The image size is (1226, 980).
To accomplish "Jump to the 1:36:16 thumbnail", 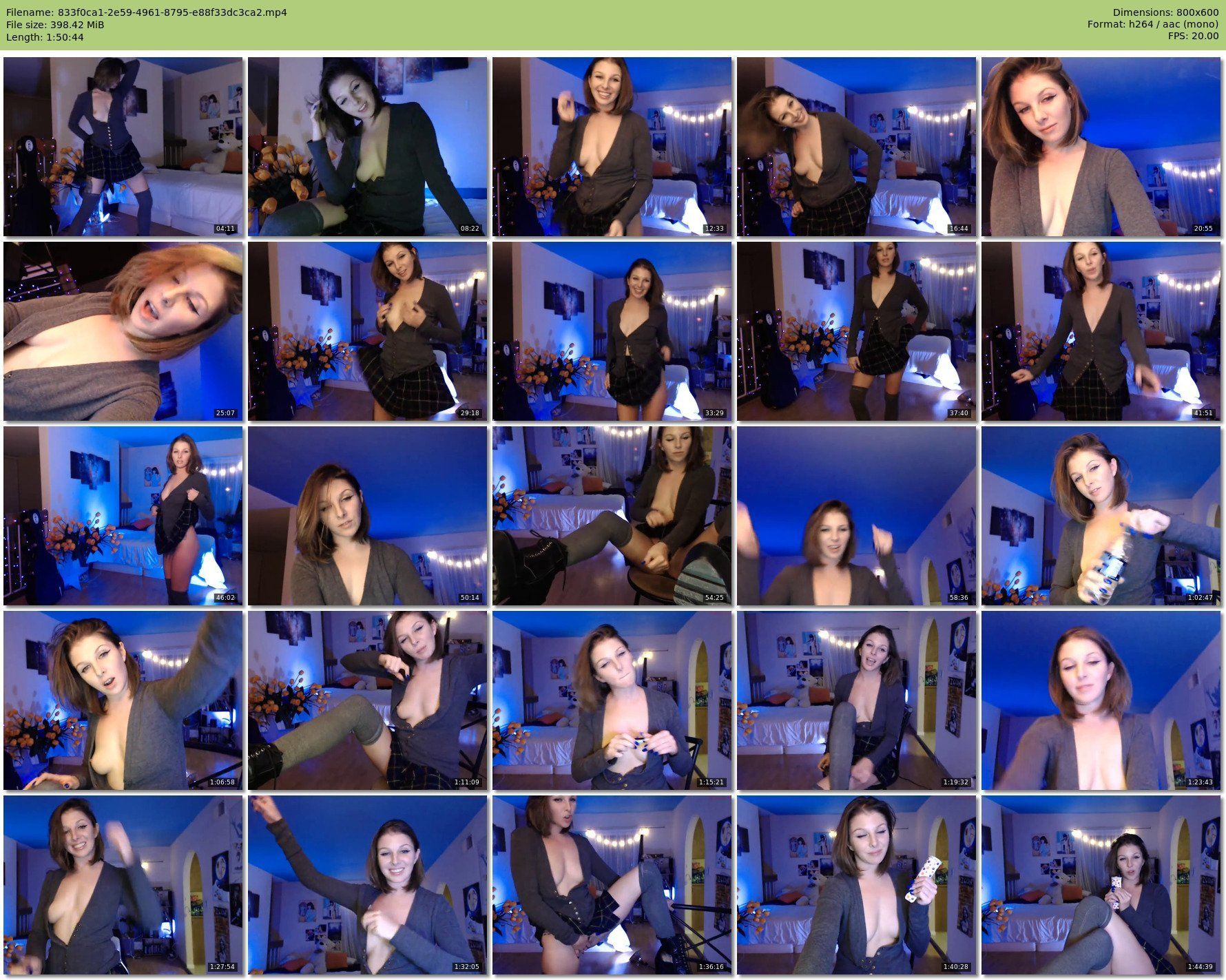I will (612, 885).
